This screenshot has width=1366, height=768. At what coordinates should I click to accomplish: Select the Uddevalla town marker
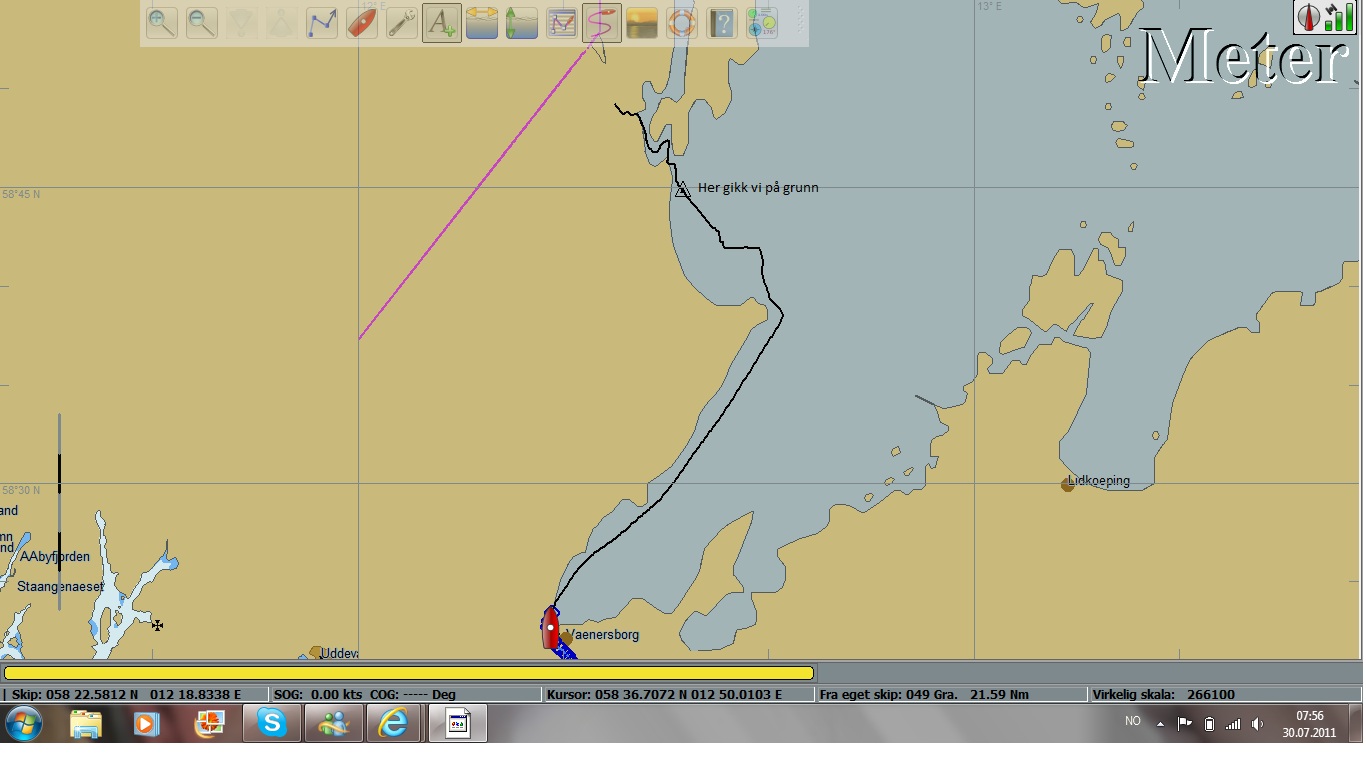315,652
